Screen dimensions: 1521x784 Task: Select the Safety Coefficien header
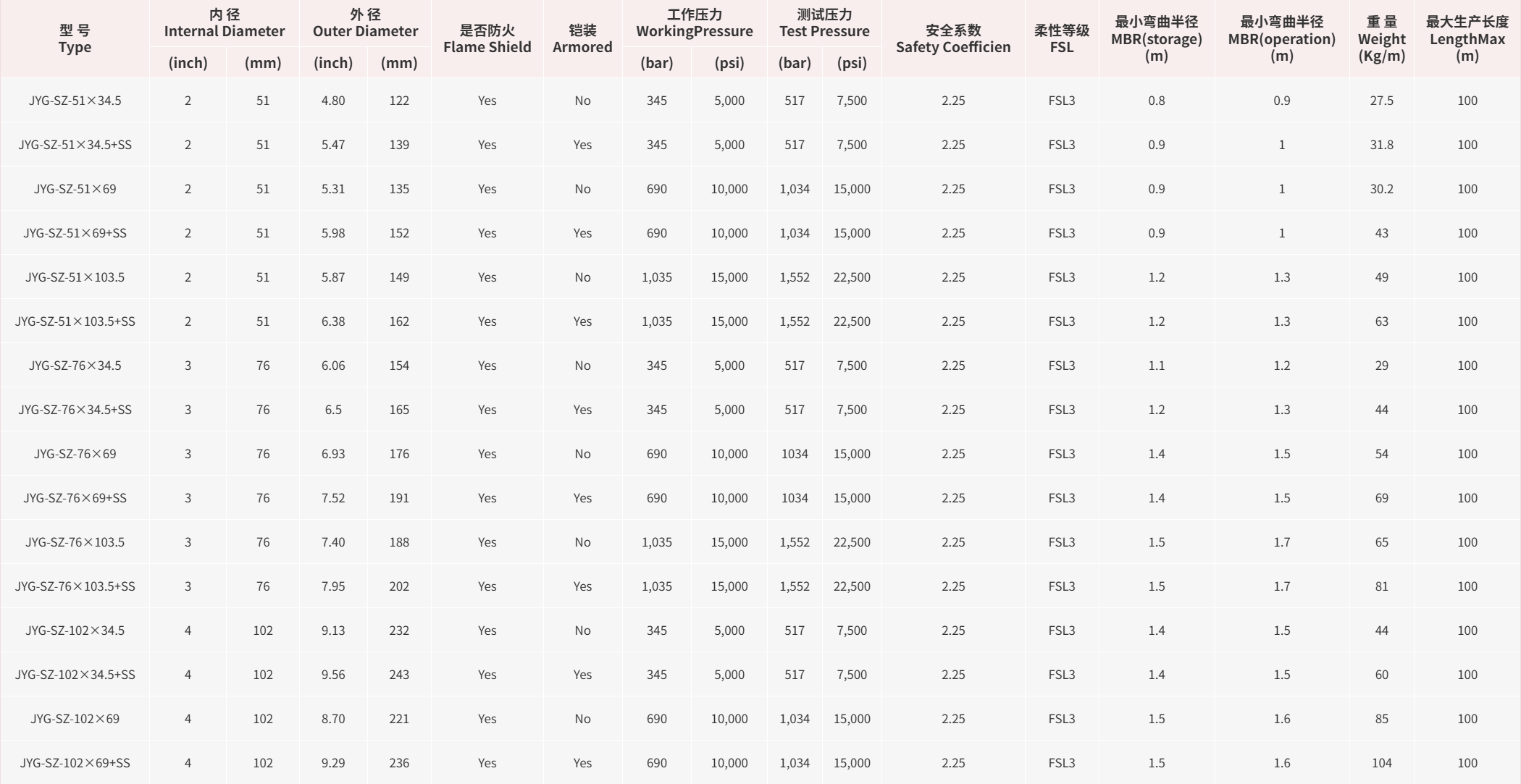pyautogui.click(x=953, y=39)
